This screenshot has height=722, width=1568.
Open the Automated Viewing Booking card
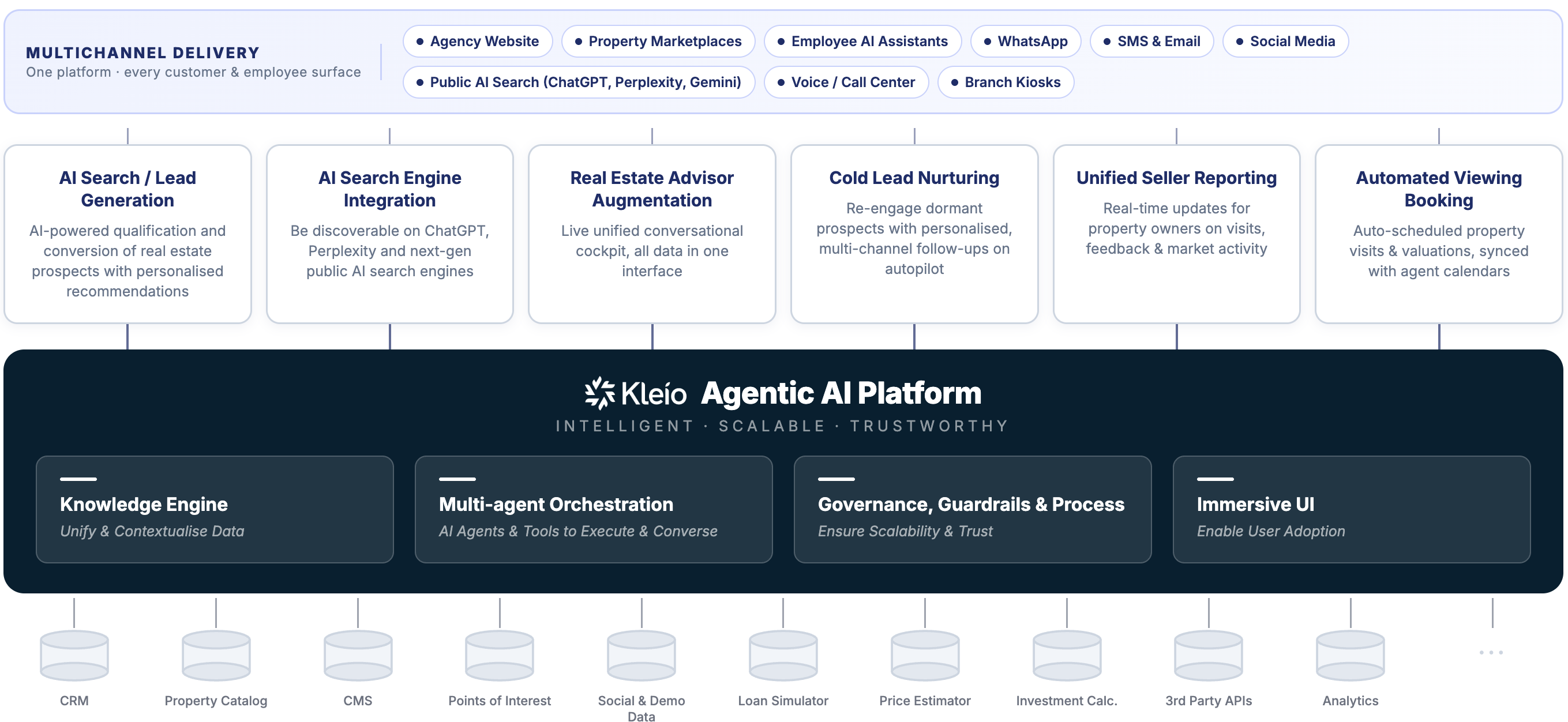(1439, 234)
